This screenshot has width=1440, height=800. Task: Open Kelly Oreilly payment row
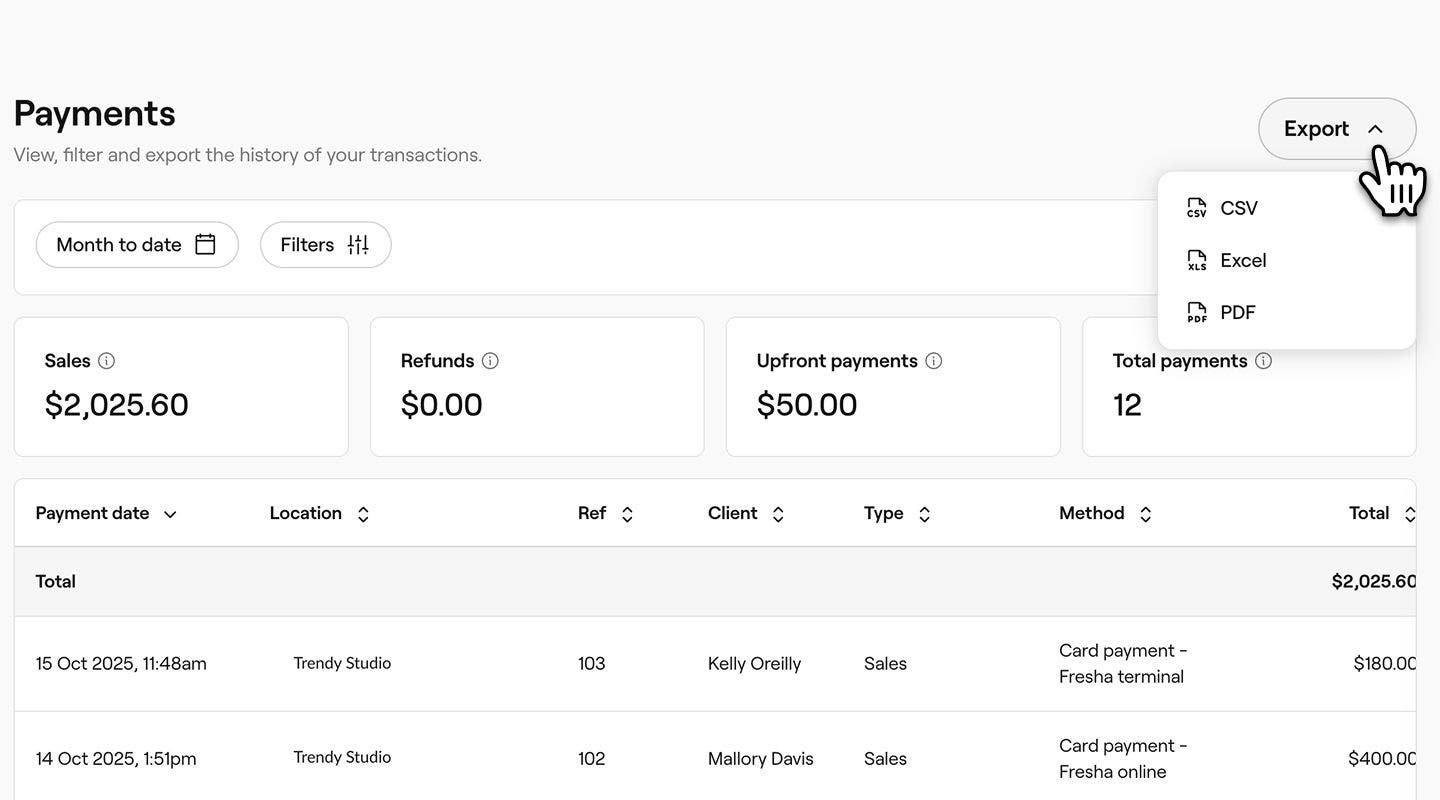754,664
